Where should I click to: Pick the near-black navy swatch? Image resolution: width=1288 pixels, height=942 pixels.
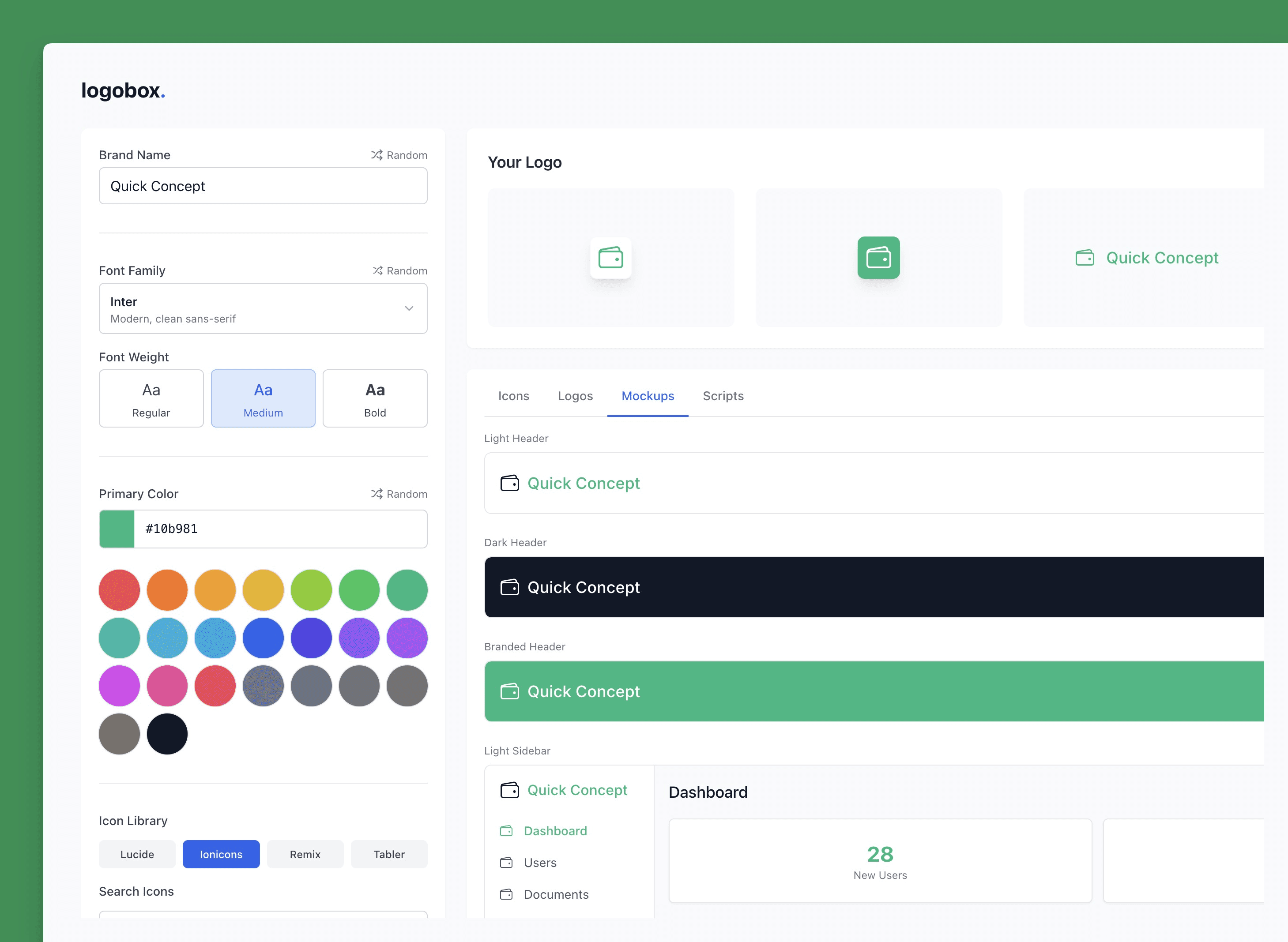[x=167, y=734]
